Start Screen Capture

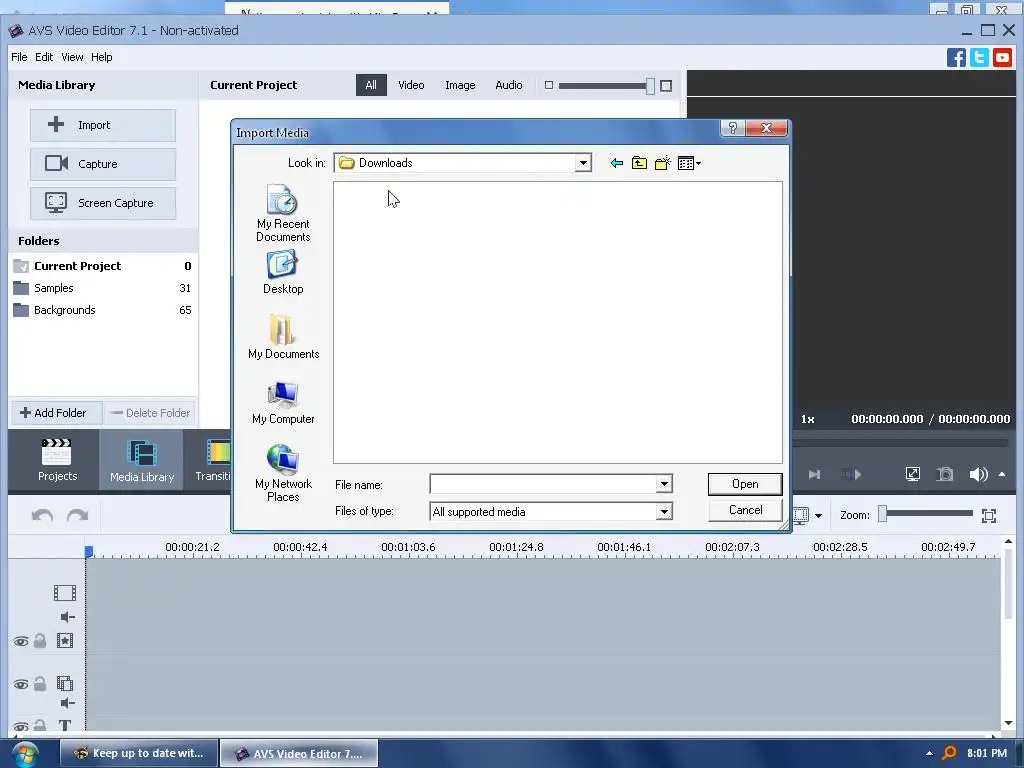click(x=103, y=203)
